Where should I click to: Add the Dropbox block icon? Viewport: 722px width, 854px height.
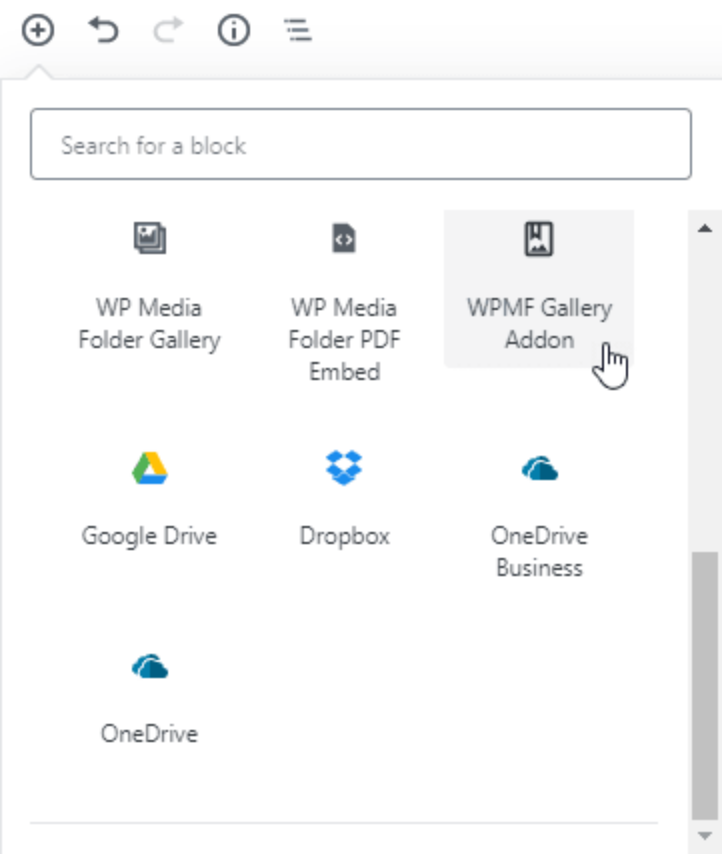point(344,467)
